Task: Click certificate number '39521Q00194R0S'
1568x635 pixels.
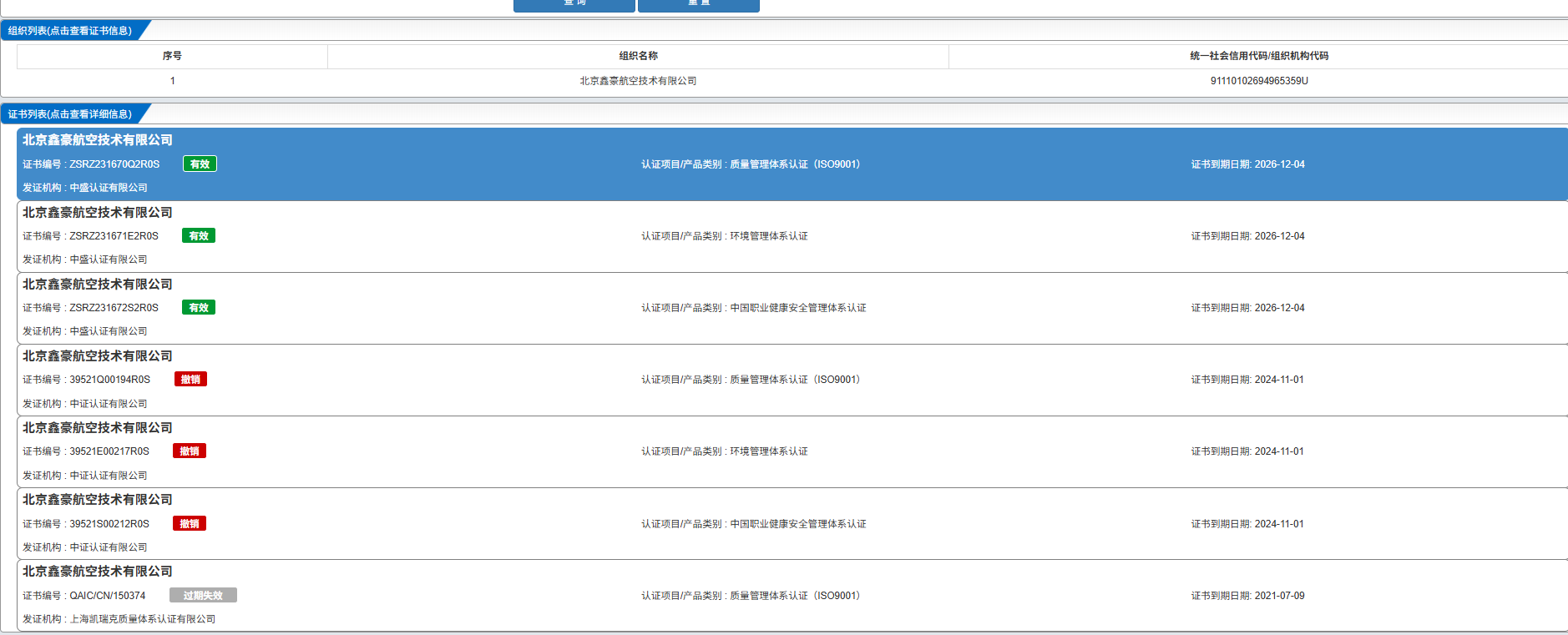Action: click(110, 380)
